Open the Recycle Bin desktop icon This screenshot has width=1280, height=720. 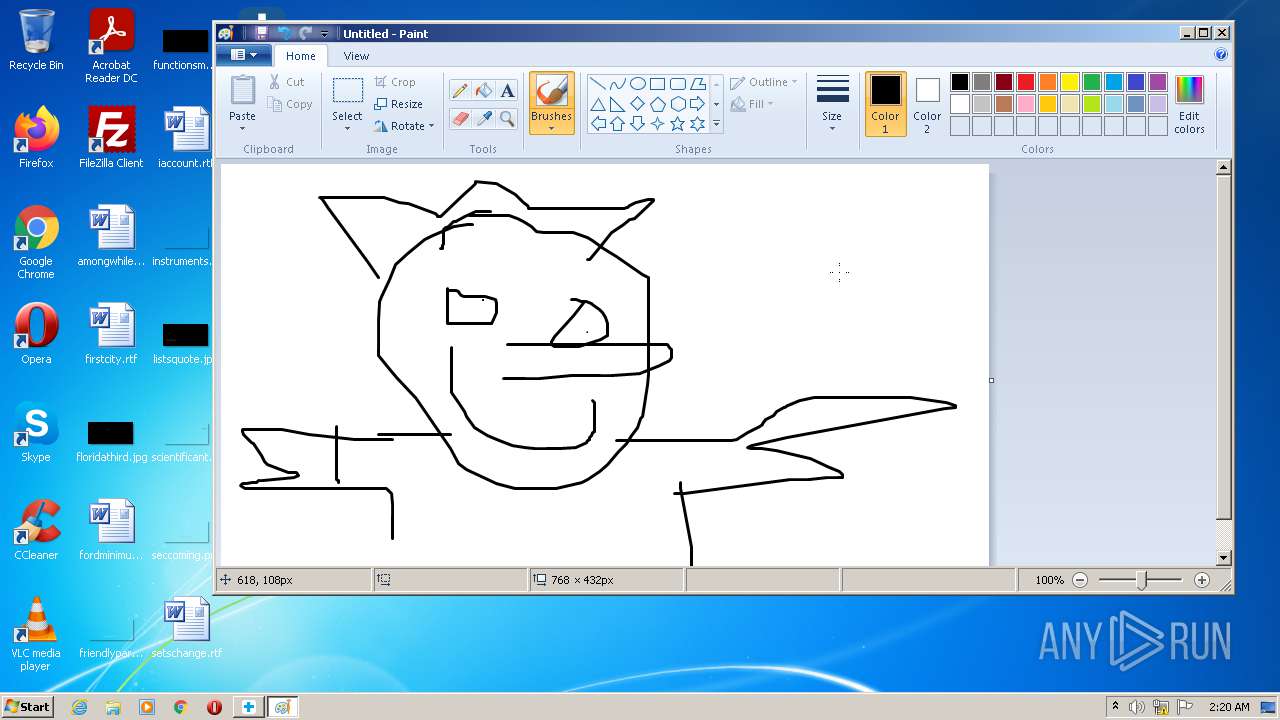(x=36, y=40)
